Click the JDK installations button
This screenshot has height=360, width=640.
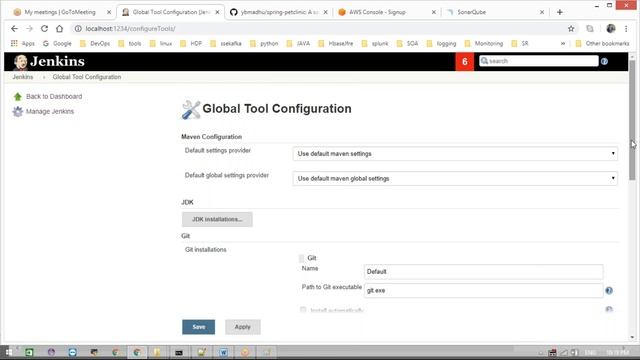[x=217, y=219]
